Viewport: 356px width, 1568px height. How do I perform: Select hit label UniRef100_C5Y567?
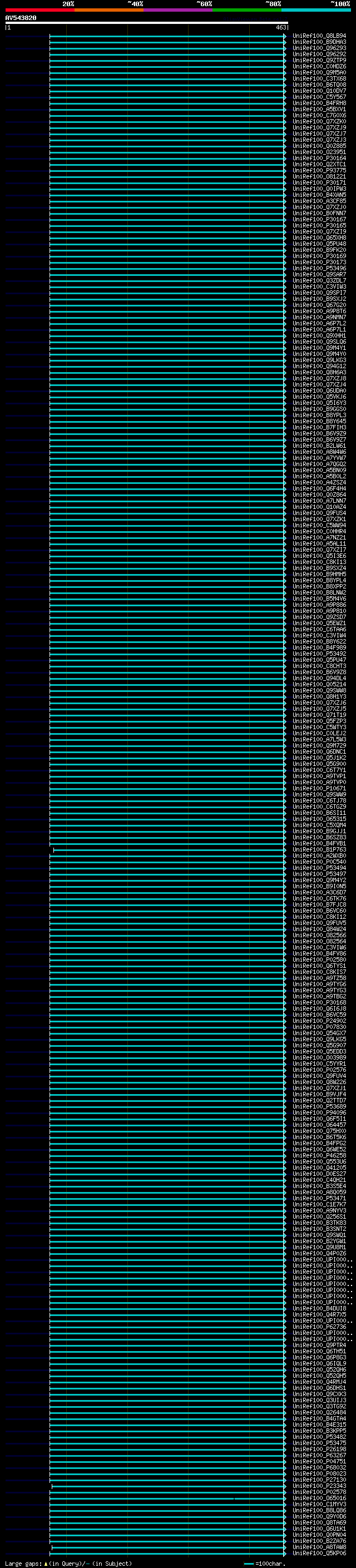click(x=319, y=97)
